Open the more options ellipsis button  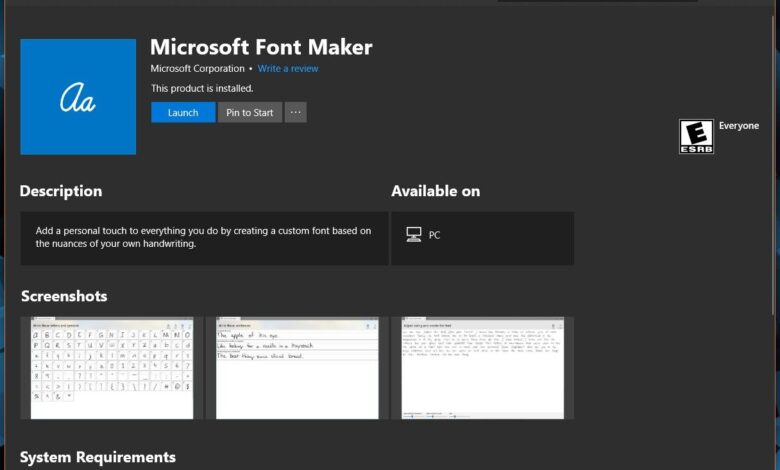click(x=295, y=112)
